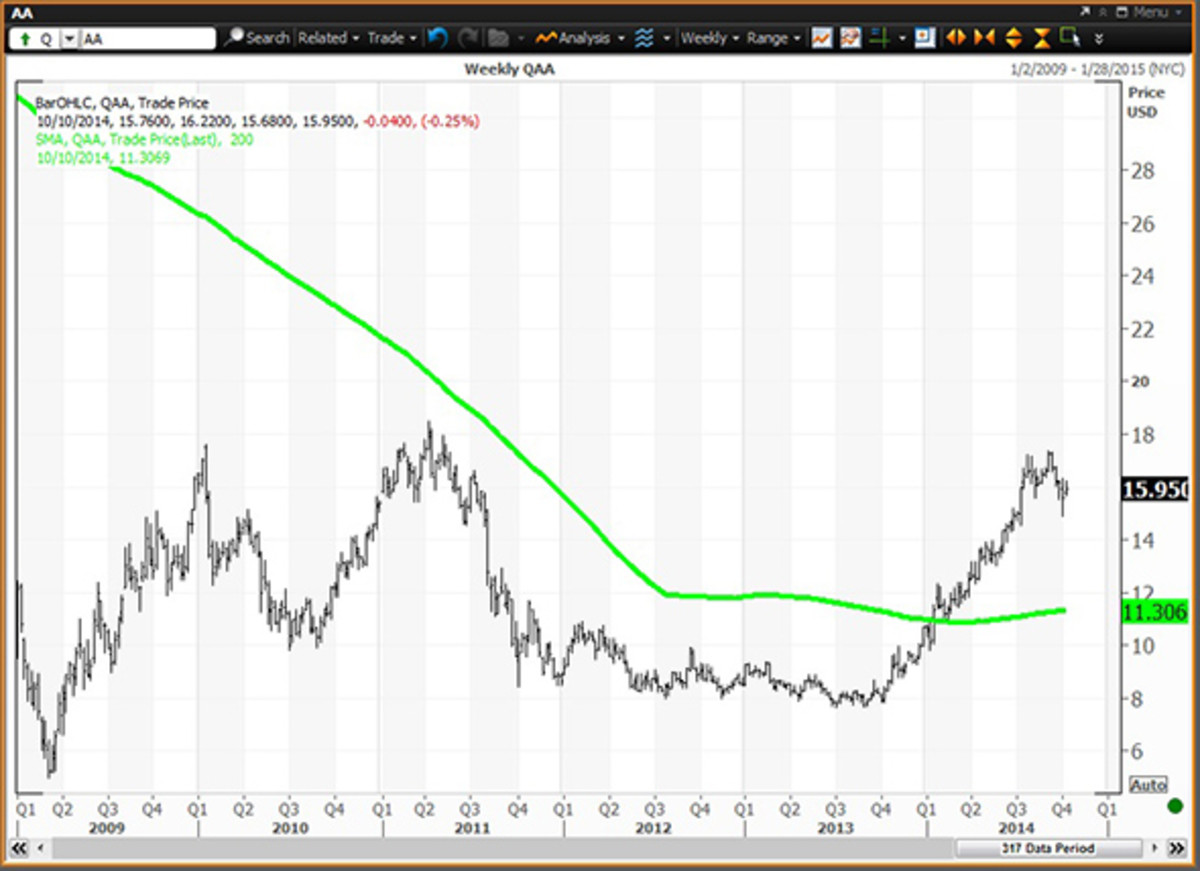Click the line chart style icon
Image resolution: width=1200 pixels, height=871 pixels.
pyautogui.click(x=821, y=38)
